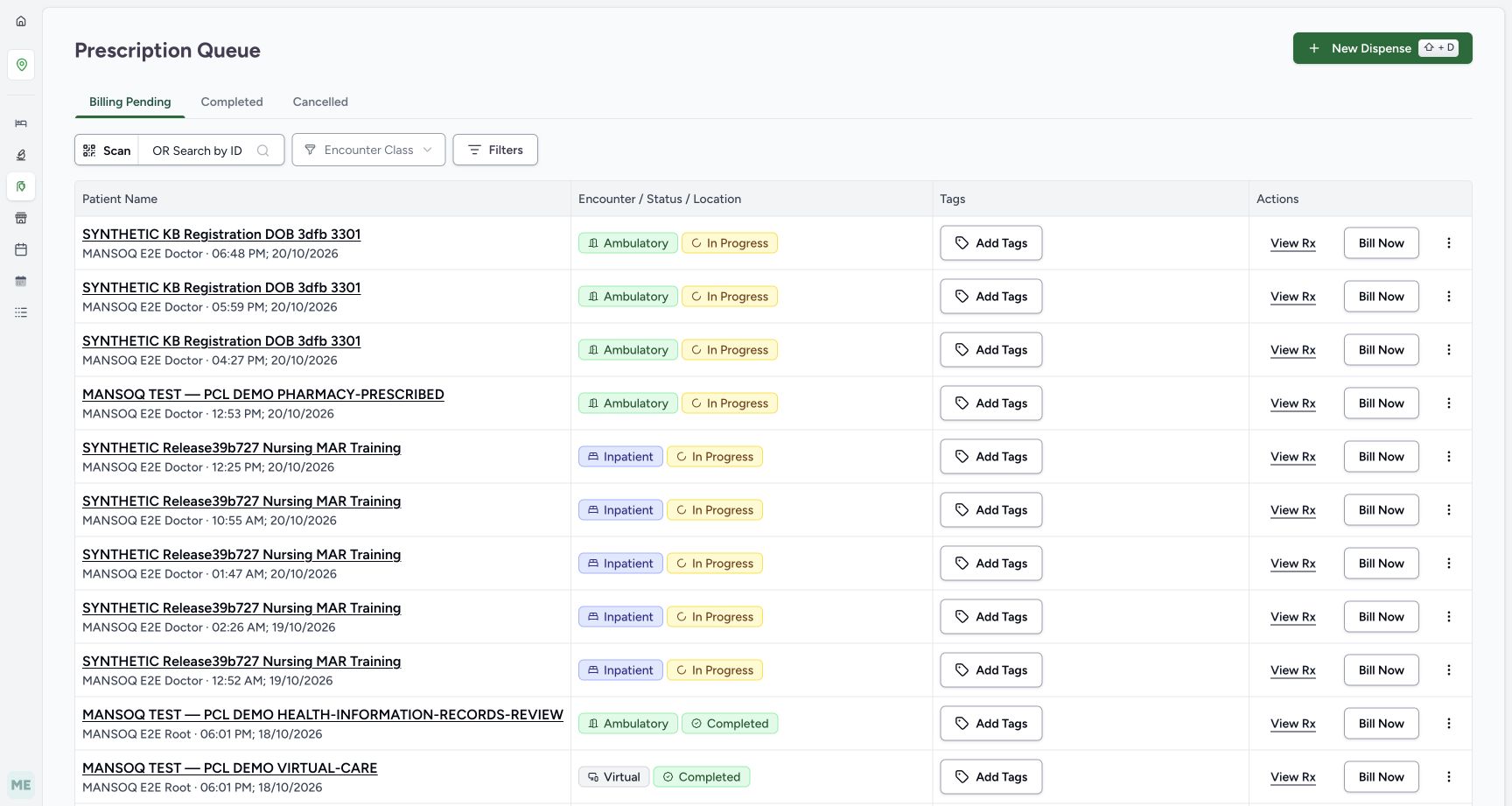This screenshot has height=806, width=1512.
Task: Open the storefront icon in the sidebar
Action: pos(21,218)
